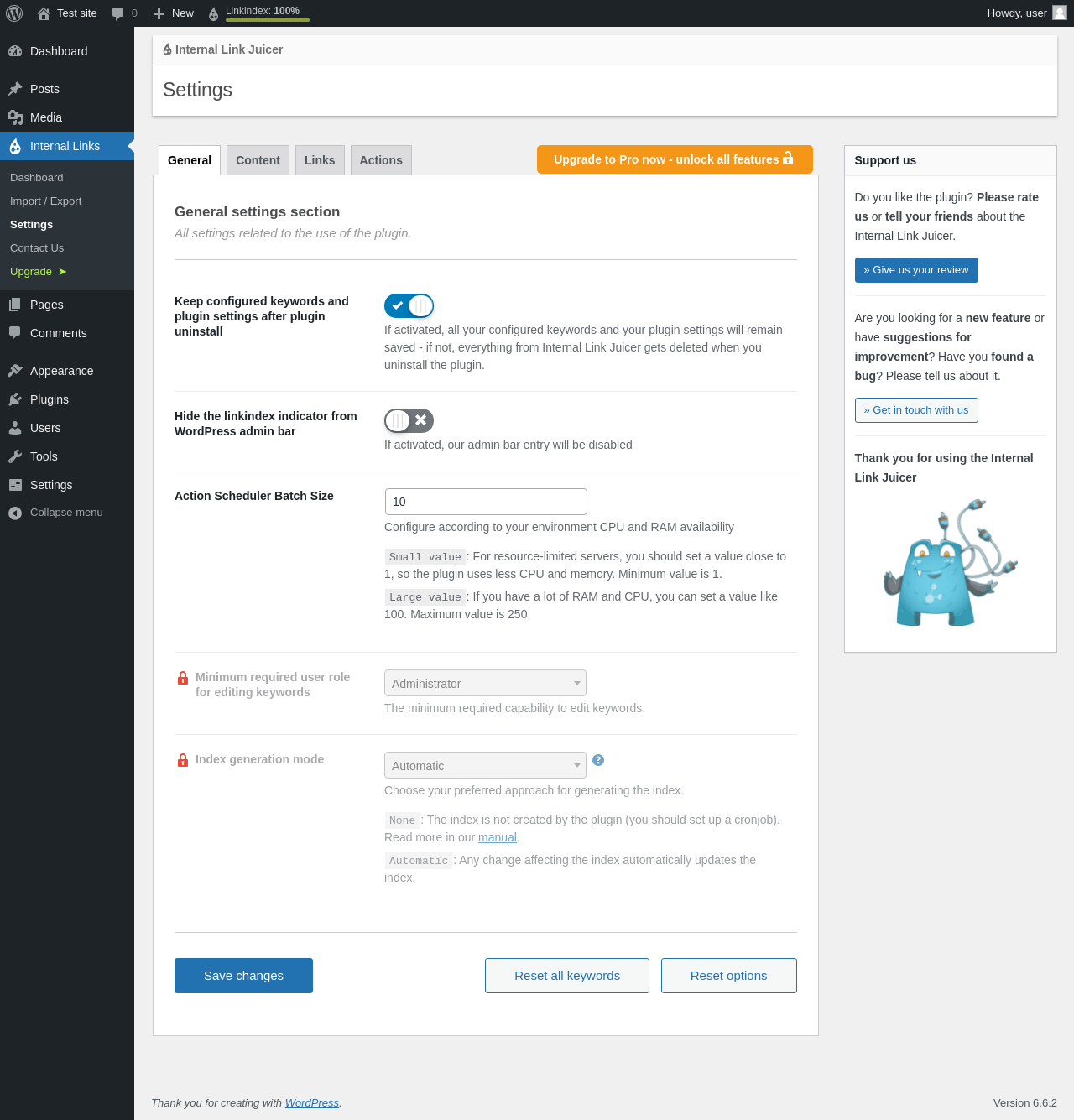Click Save changes button
Viewport: 1074px width, 1120px height.
coord(243,976)
